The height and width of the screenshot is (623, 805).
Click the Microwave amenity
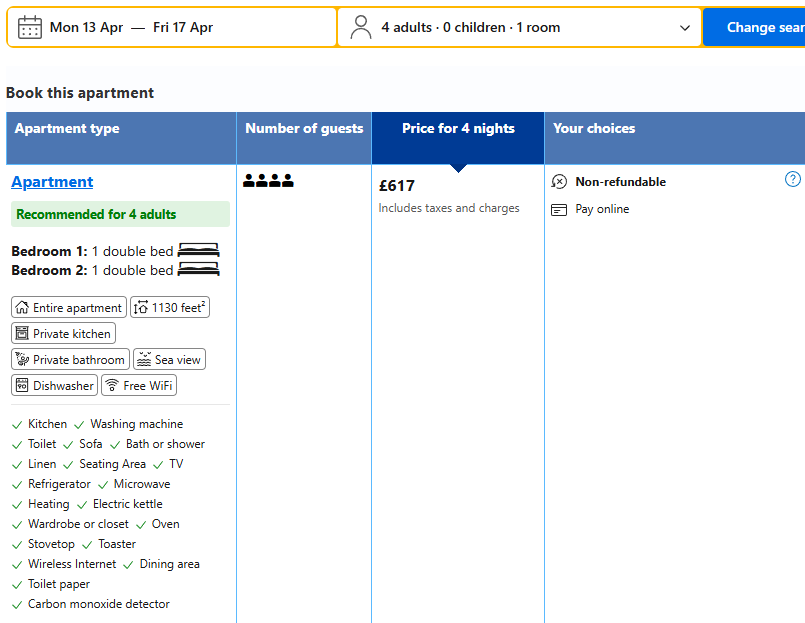[x=142, y=484]
